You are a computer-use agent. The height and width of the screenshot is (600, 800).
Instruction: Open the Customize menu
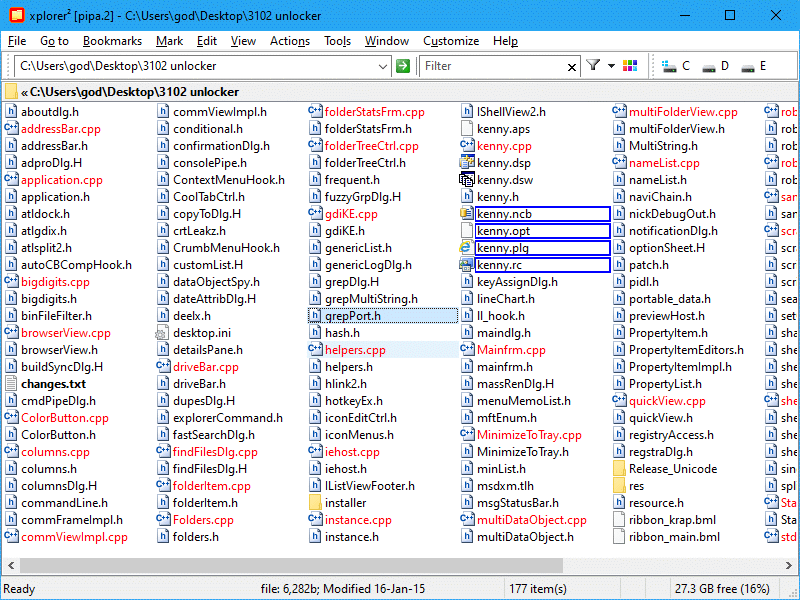pos(451,41)
